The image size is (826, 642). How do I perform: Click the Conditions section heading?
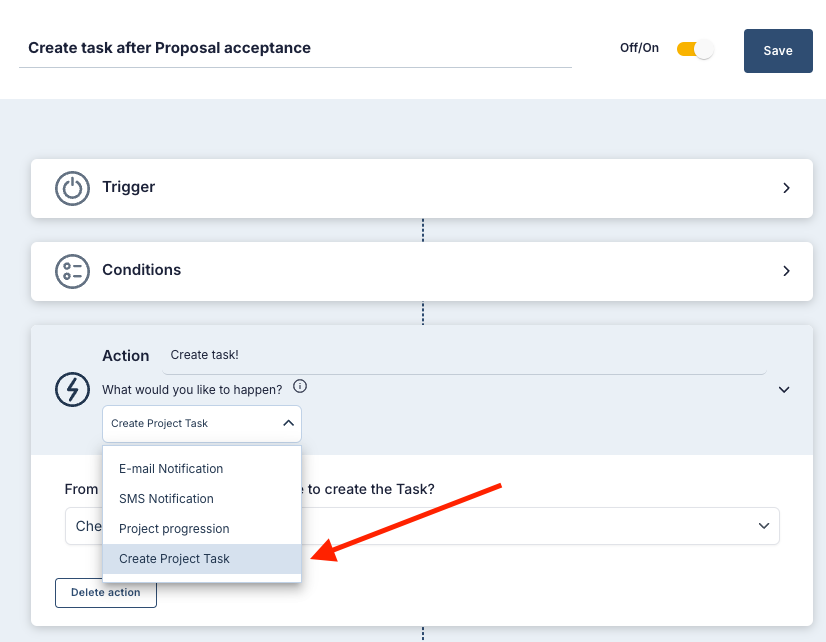pos(141,270)
